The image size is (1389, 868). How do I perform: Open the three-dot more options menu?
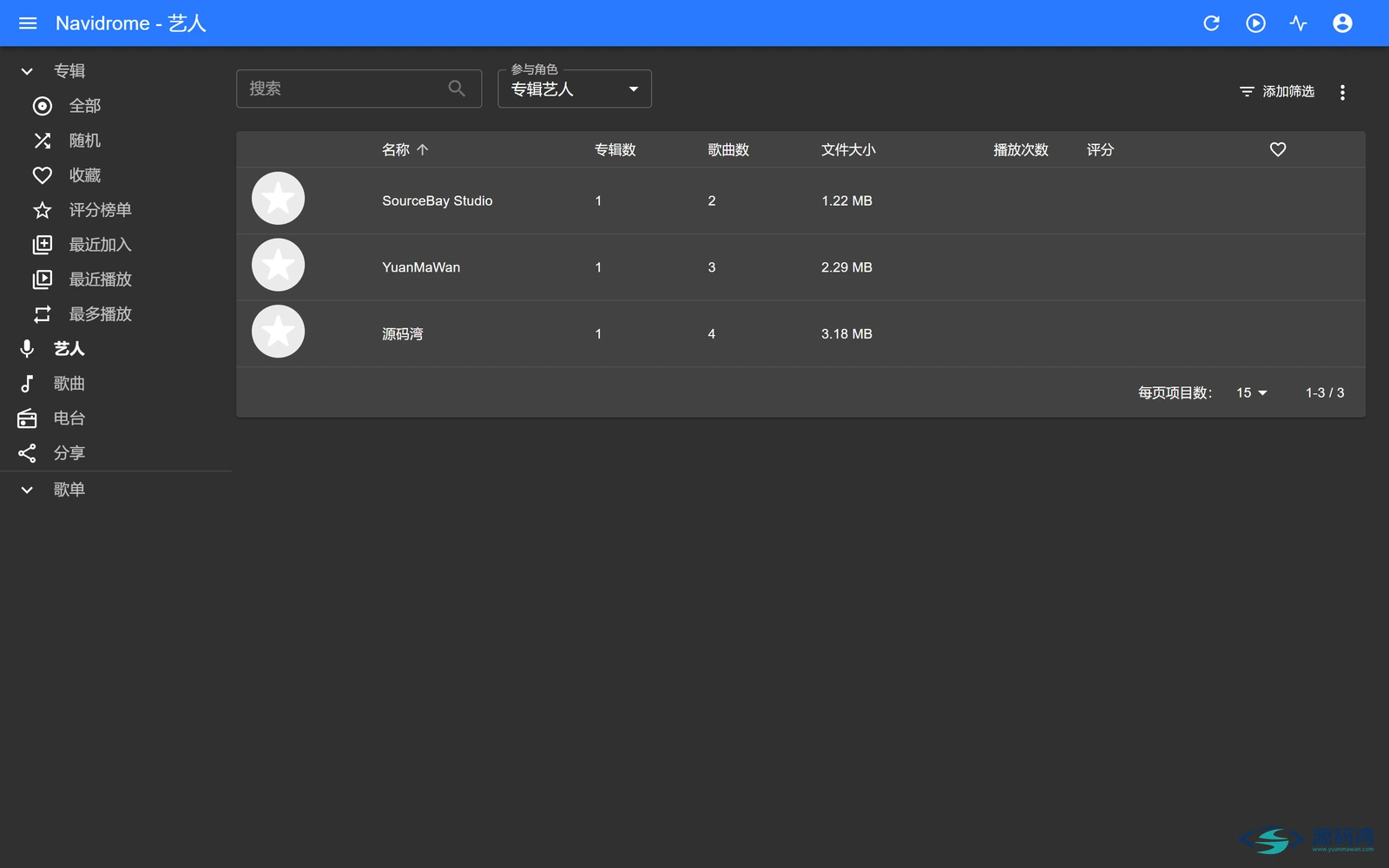point(1342,92)
